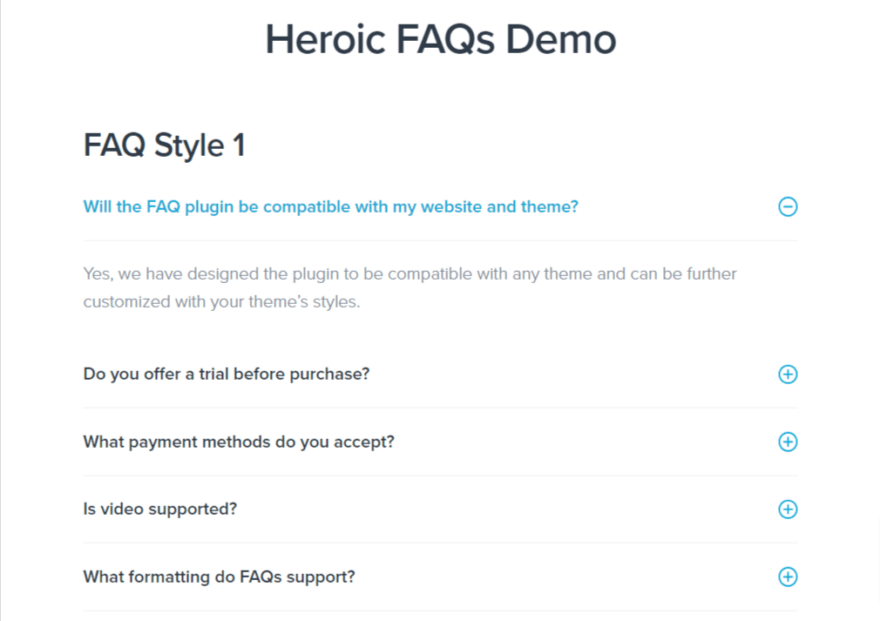Expand 'What formatting do FAQs support?'

(x=219, y=577)
